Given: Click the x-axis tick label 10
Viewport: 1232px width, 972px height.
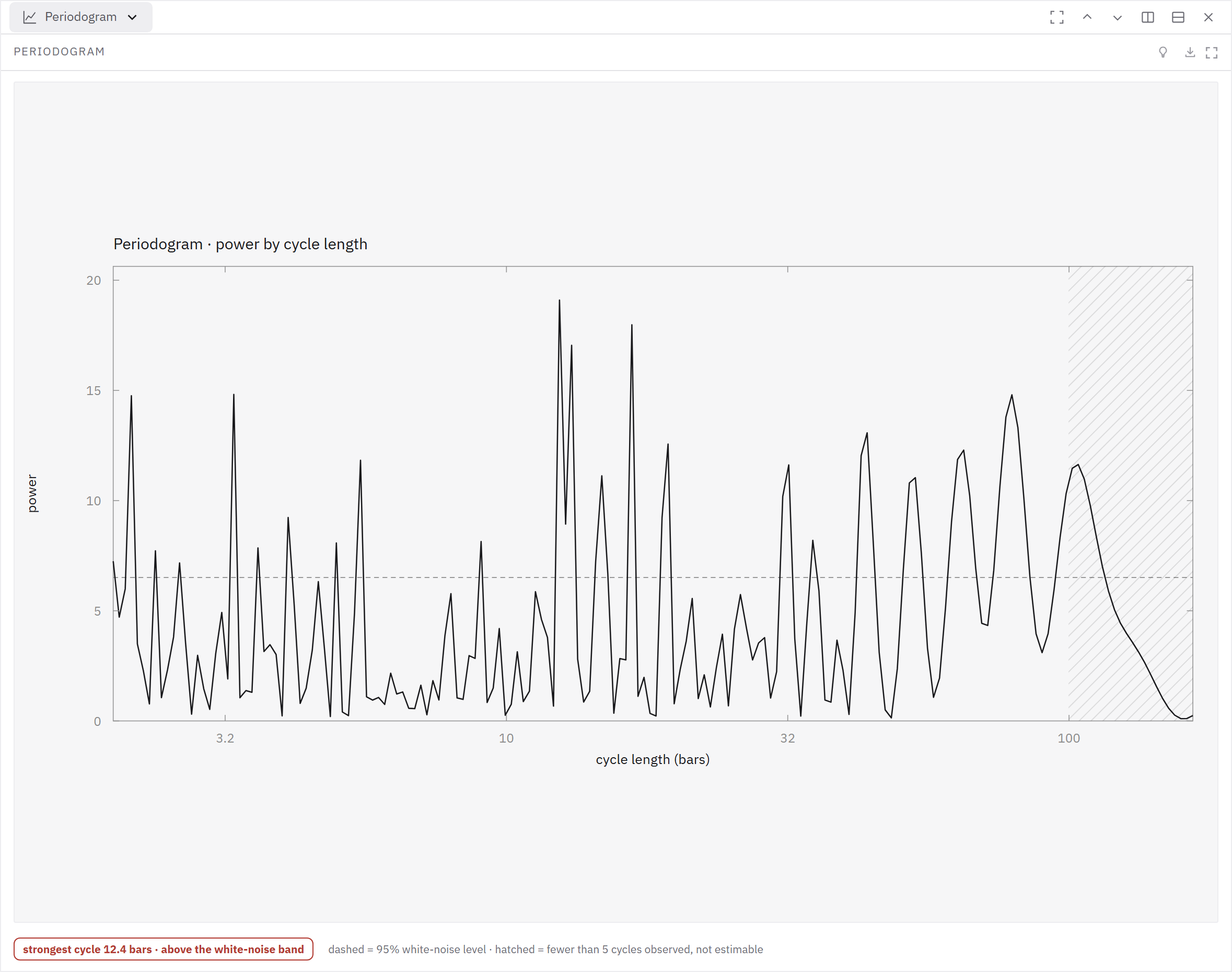Looking at the screenshot, I should (506, 739).
